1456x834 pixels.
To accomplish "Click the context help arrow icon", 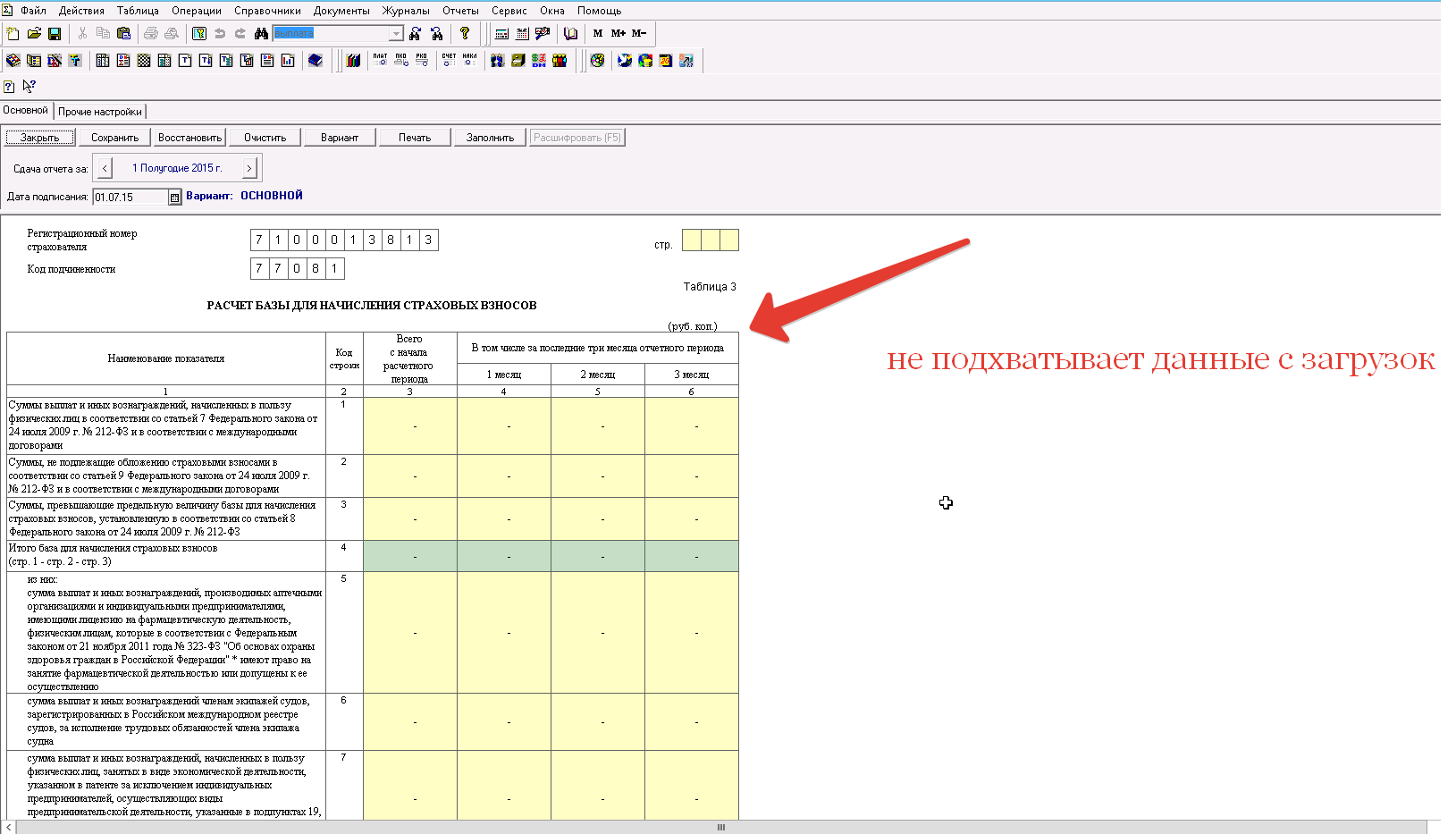I will pyautogui.click(x=29, y=87).
